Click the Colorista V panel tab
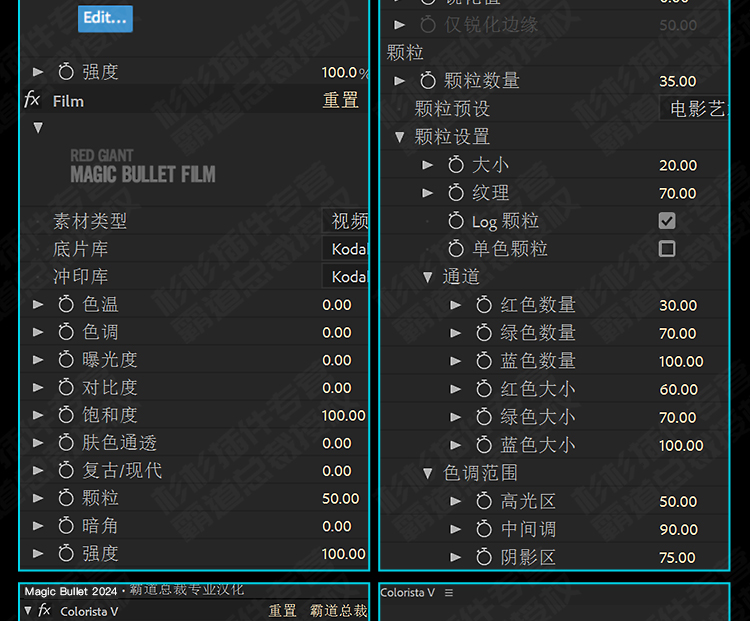Image resolution: width=750 pixels, height=621 pixels. coord(408,593)
